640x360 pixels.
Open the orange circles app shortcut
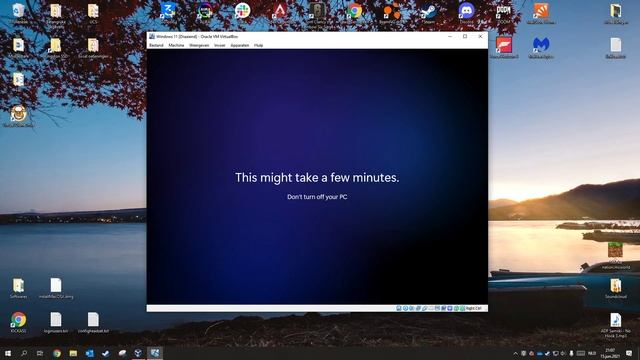[391, 12]
